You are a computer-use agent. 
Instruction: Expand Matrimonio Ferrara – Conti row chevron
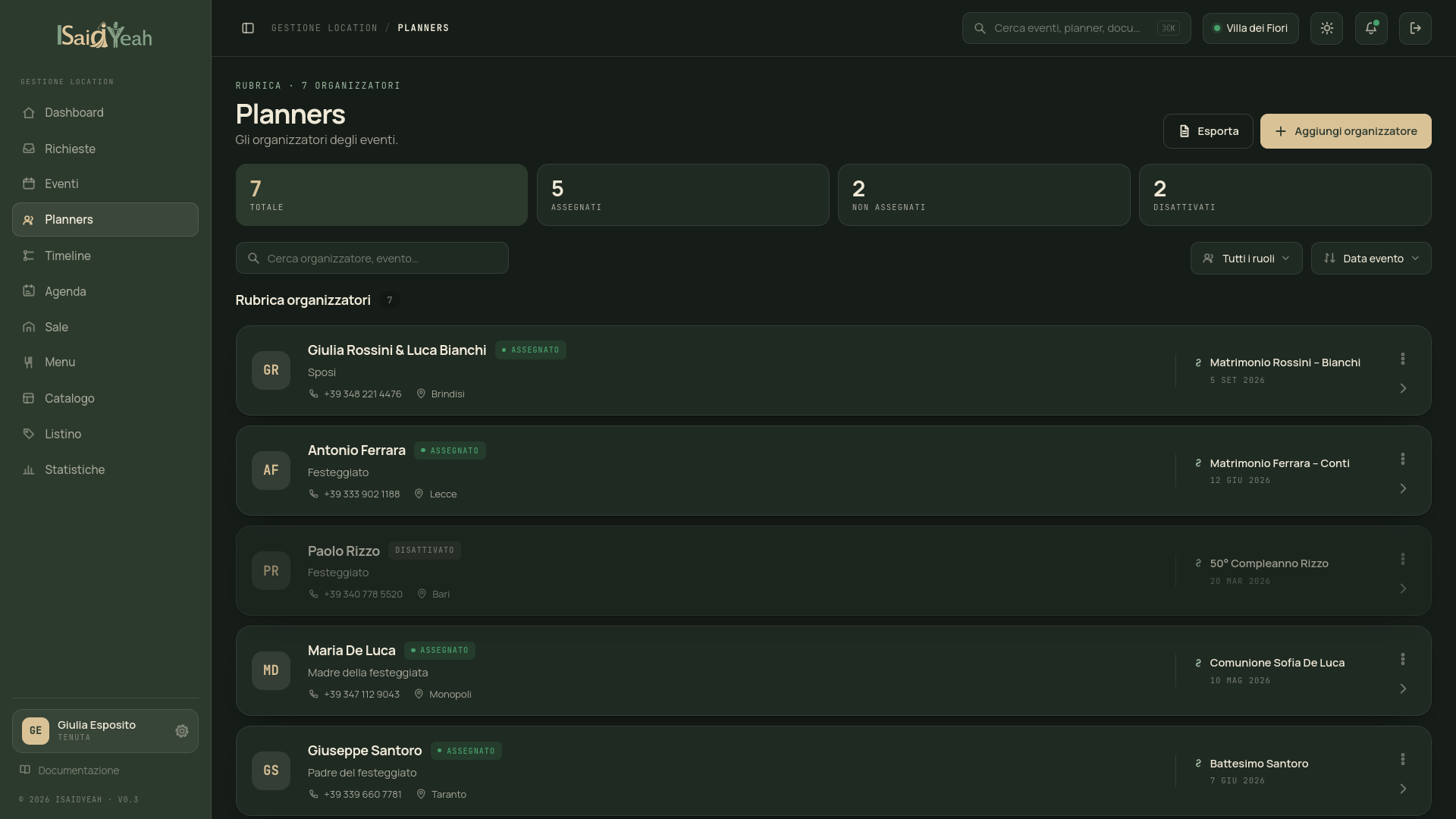1403,488
